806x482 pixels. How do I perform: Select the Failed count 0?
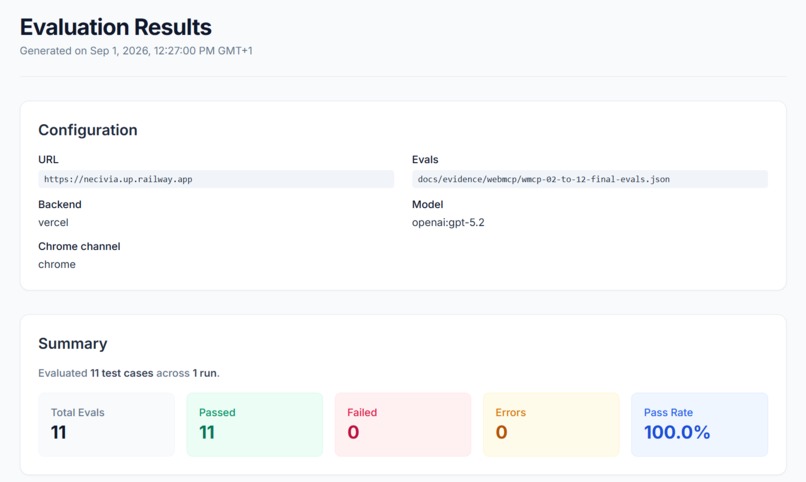pos(353,432)
